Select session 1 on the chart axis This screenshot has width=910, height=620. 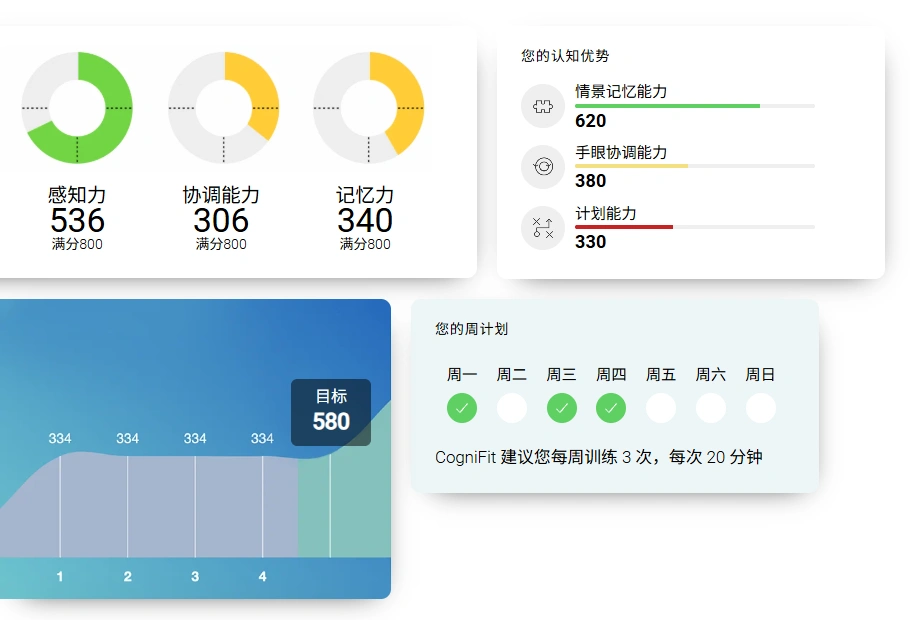(x=60, y=576)
